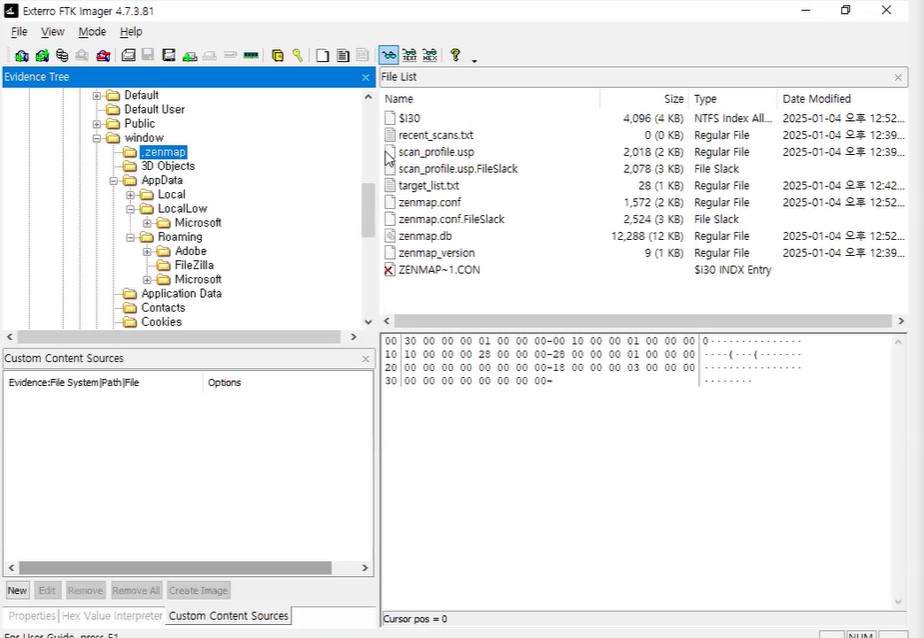Click the Export Disk Image floppy icon
This screenshot has width=924, height=638.
tap(148, 55)
